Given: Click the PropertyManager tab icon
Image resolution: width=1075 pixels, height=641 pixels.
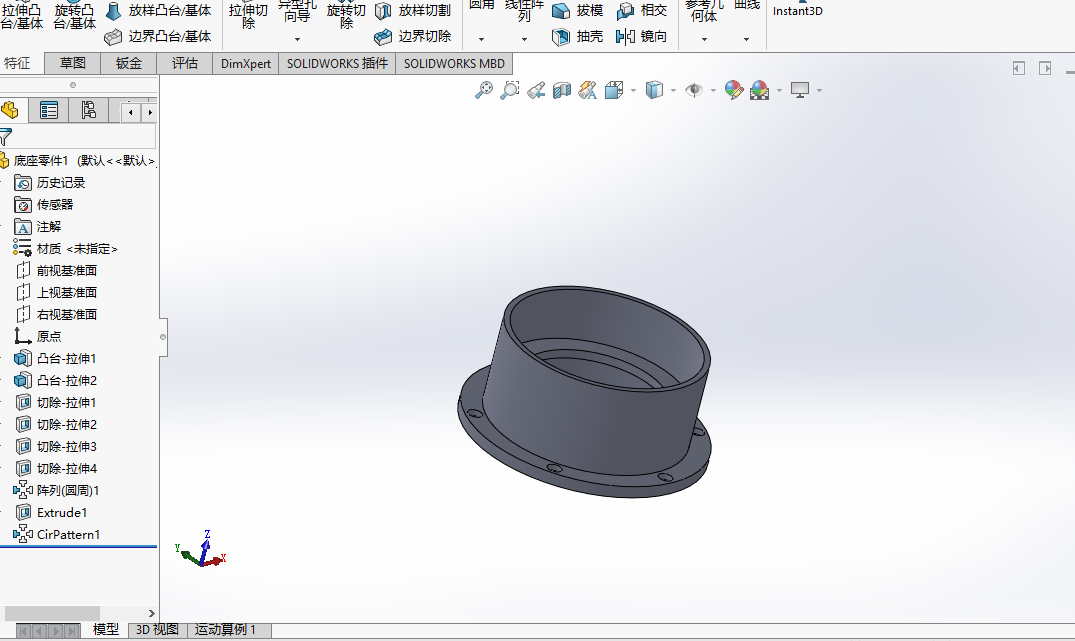Looking at the screenshot, I should click(x=49, y=110).
